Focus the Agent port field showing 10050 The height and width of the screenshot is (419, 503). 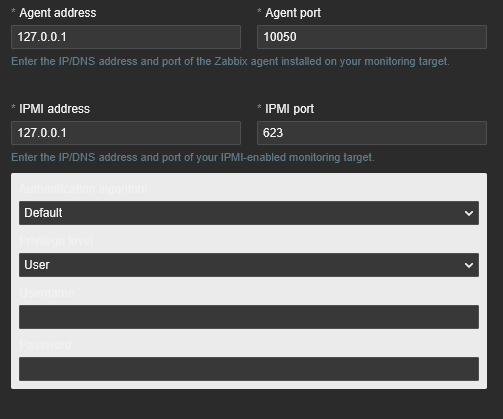(372, 37)
